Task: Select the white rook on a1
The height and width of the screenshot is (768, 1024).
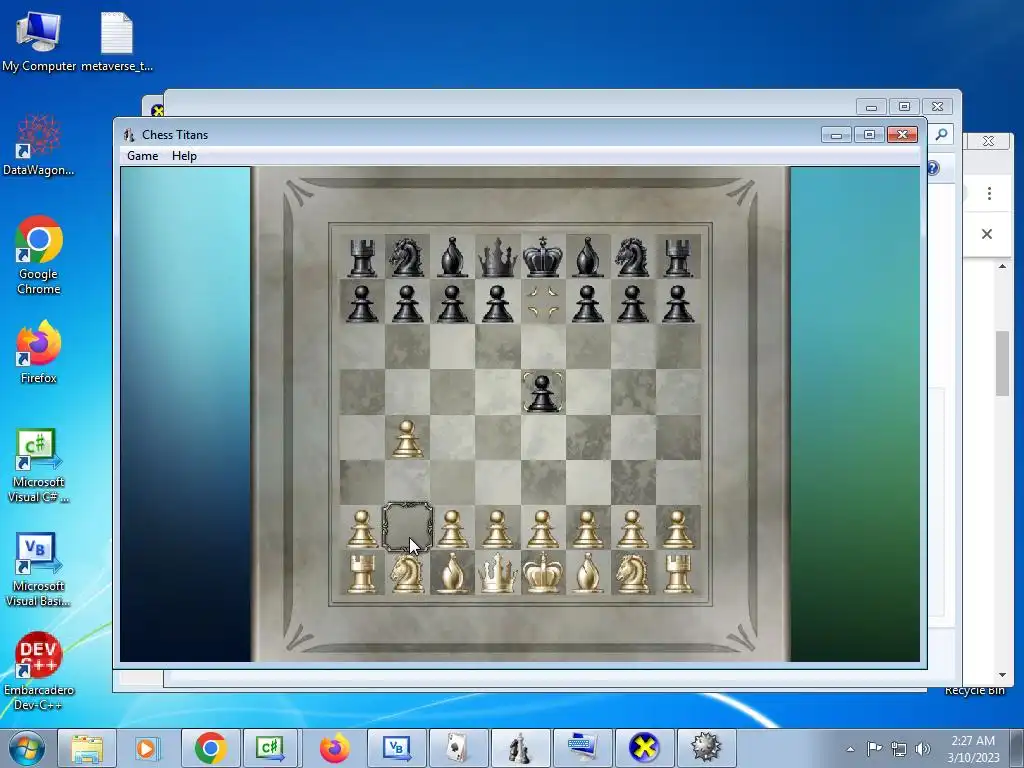Action: tap(362, 573)
